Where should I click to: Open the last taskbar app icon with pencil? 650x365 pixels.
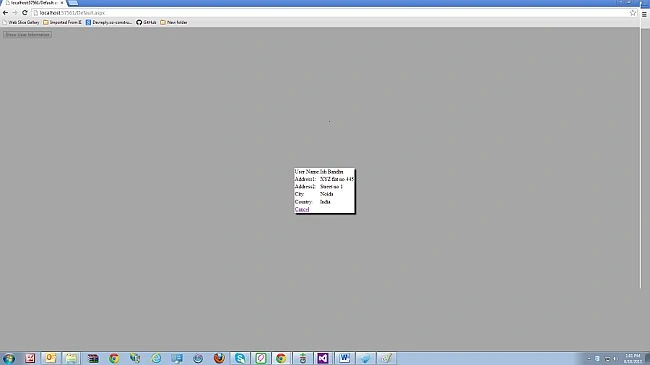pyautogui.click(x=386, y=358)
